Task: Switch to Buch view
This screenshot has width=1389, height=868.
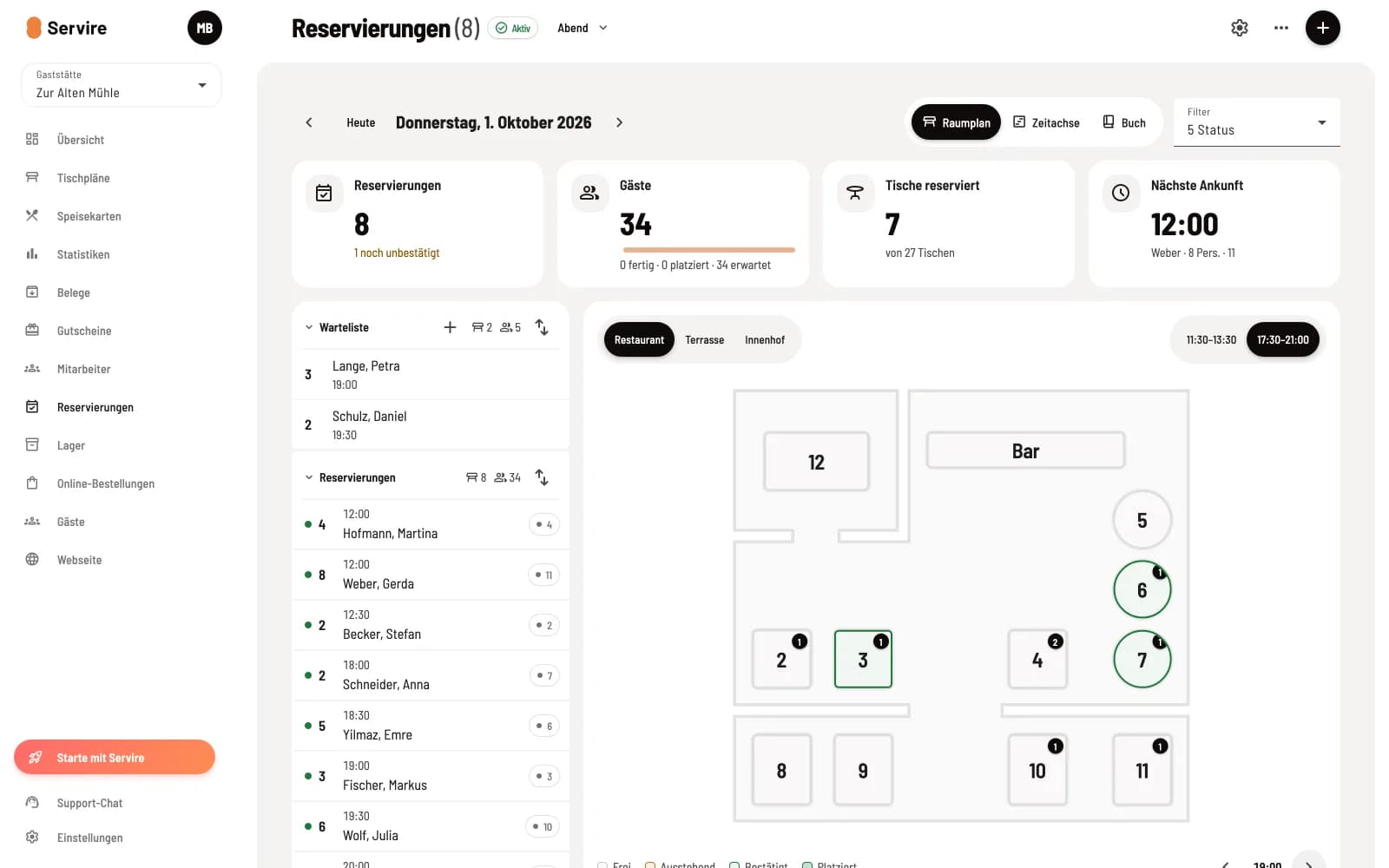Action: tap(1124, 122)
